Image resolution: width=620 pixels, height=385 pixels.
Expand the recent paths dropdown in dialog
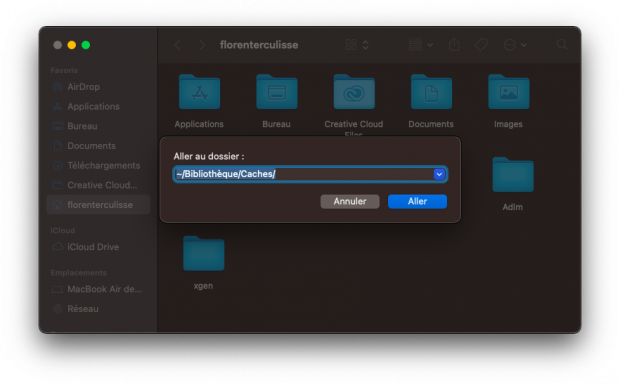pyautogui.click(x=439, y=174)
